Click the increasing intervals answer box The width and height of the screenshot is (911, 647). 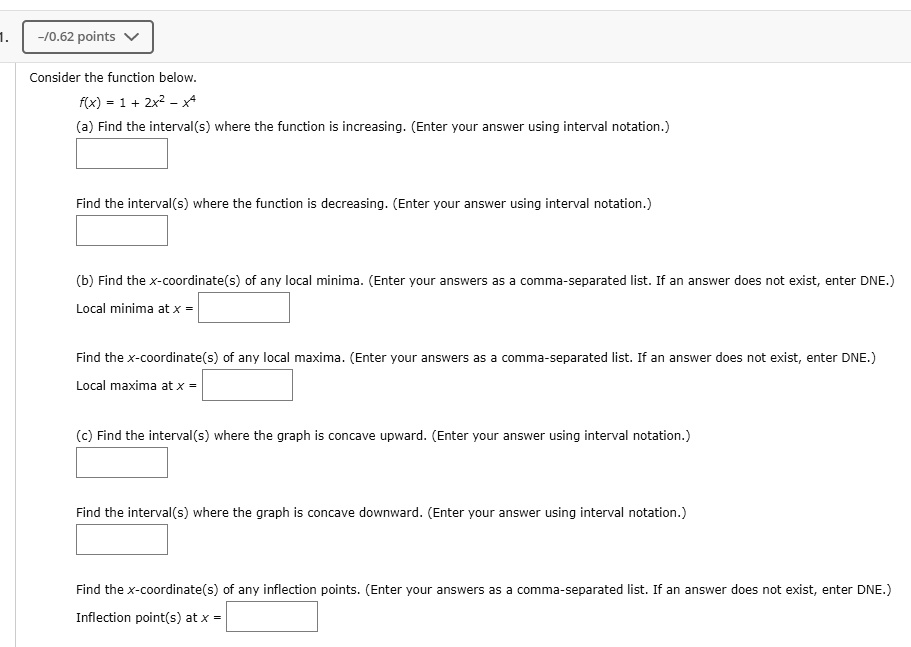tap(121, 153)
